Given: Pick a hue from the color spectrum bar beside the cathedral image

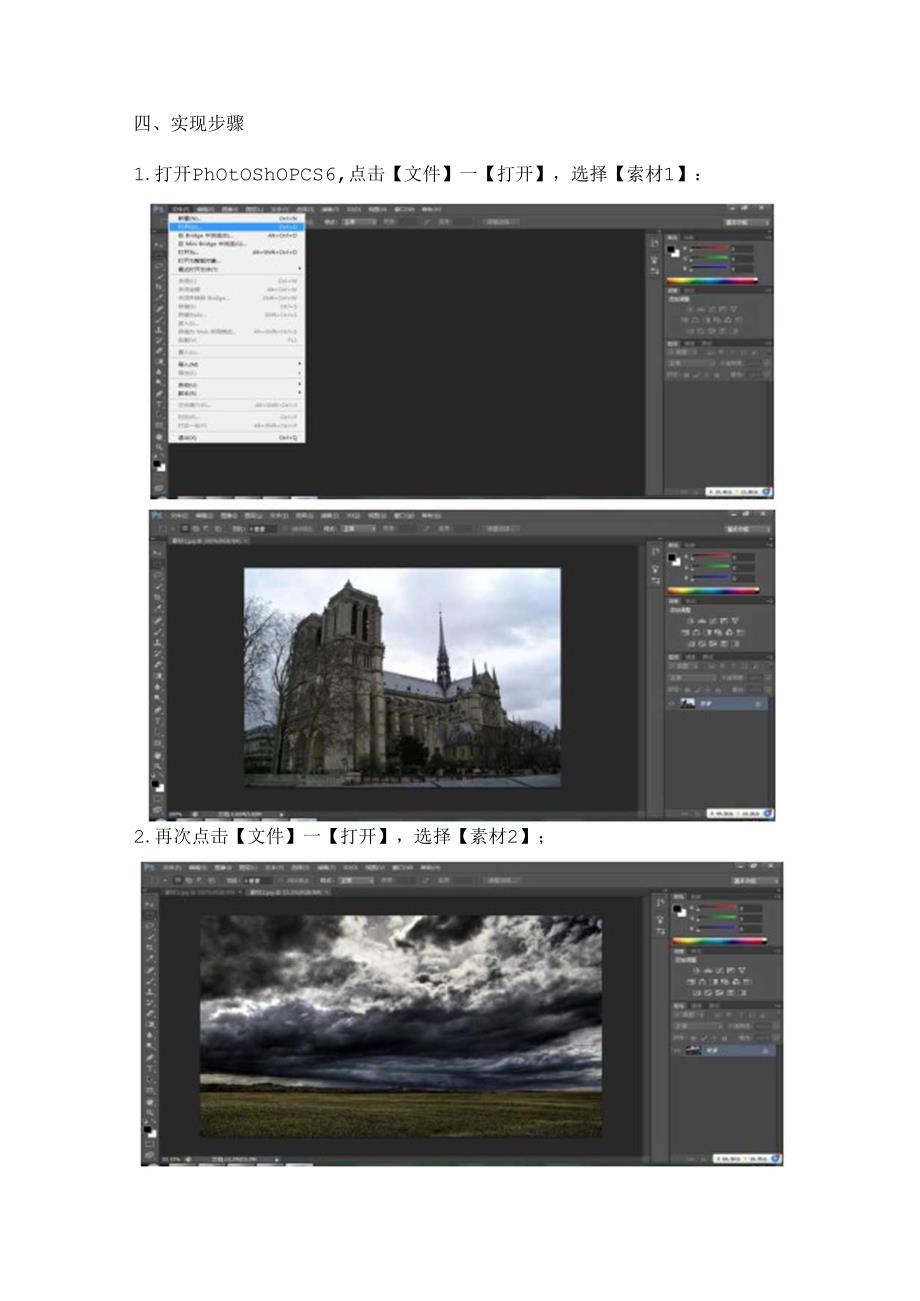Looking at the screenshot, I should (x=712, y=590).
